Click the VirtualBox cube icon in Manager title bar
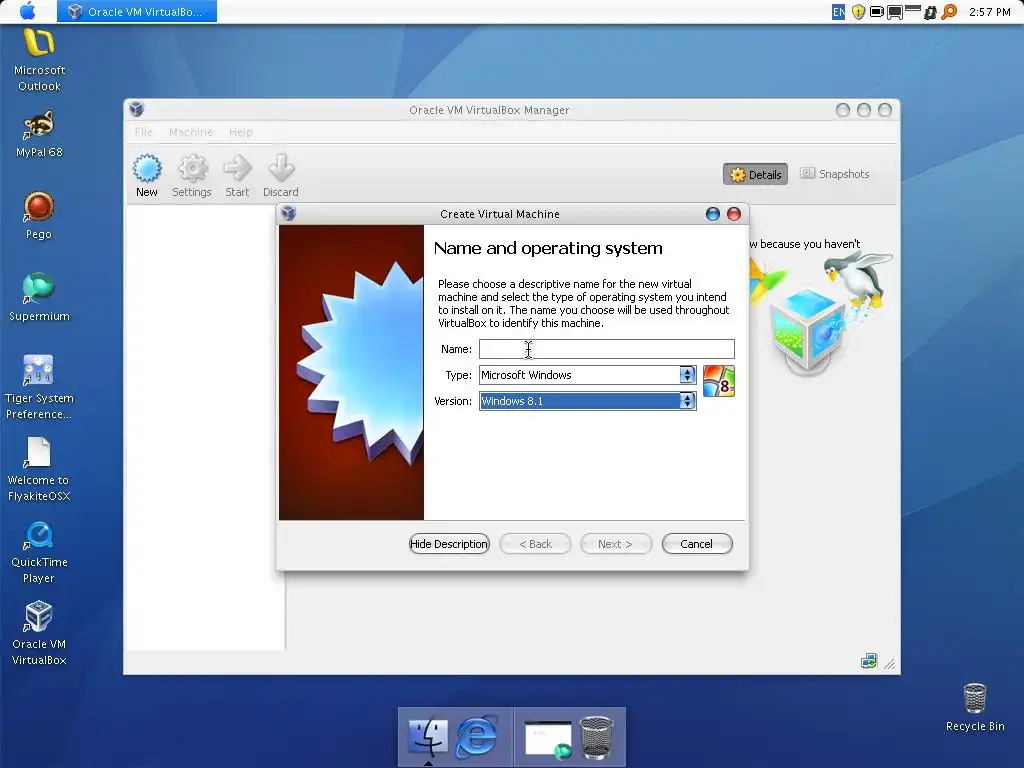This screenshot has width=1024, height=768. pyautogui.click(x=136, y=109)
